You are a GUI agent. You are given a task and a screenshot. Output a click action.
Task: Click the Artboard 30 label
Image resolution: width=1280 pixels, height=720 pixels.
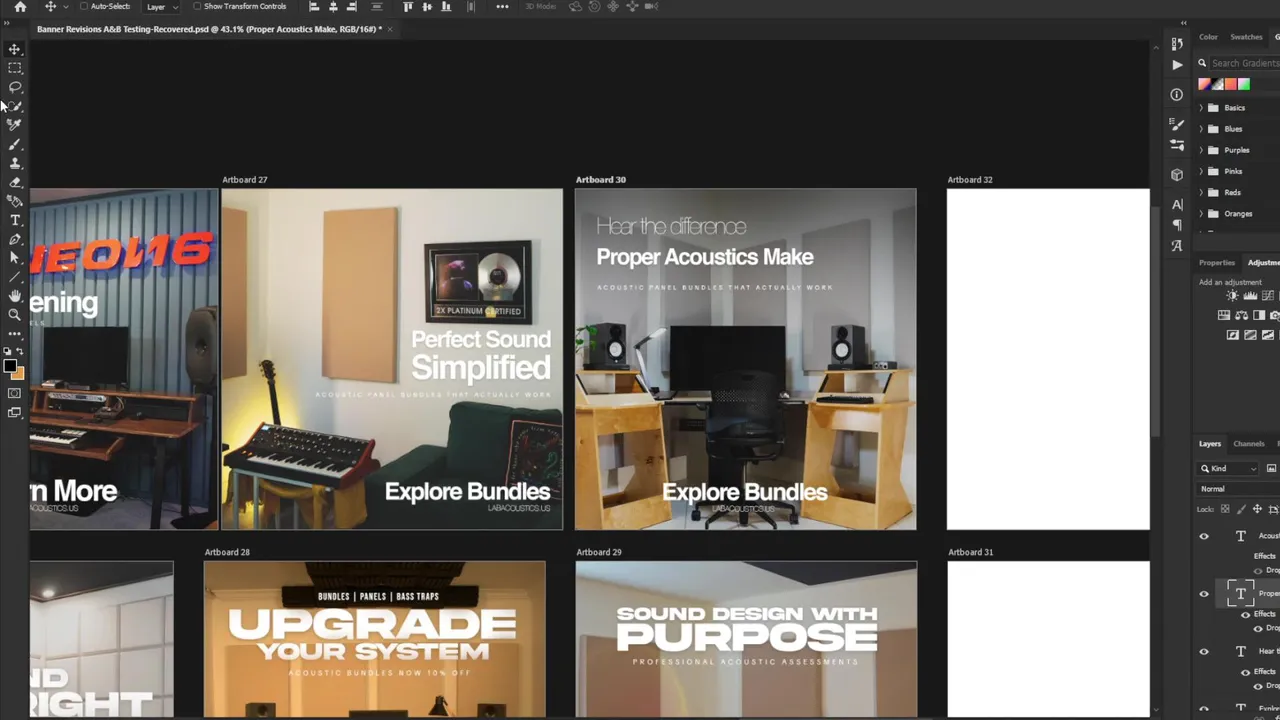[x=600, y=180]
